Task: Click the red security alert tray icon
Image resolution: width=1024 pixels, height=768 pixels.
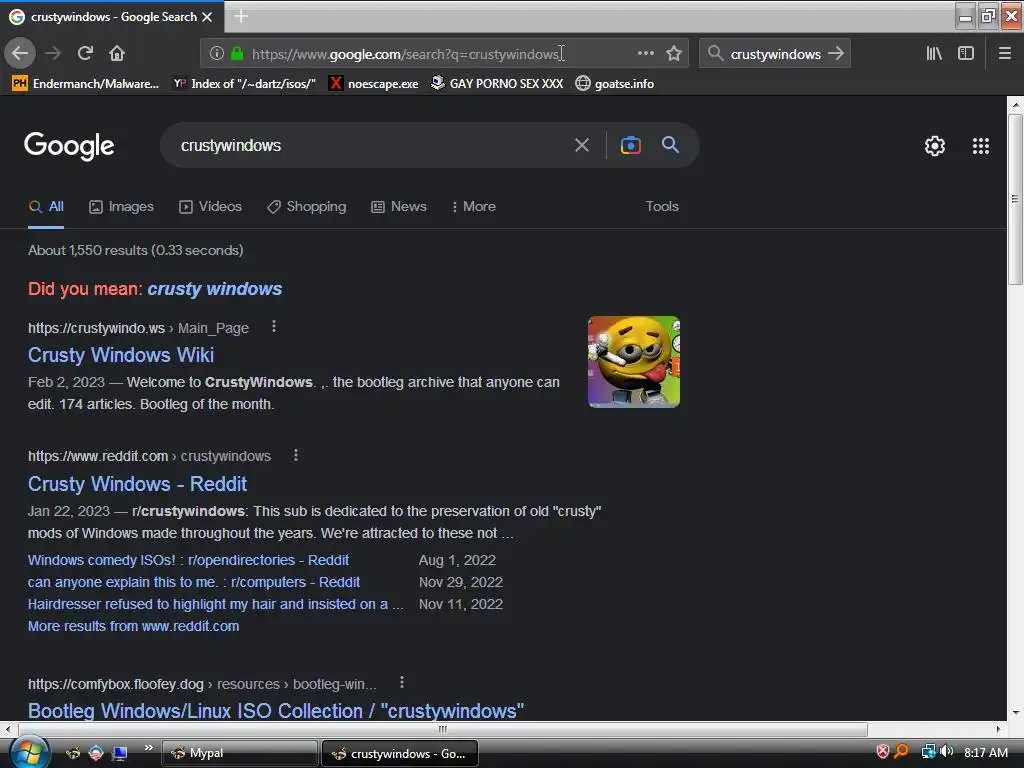Action: click(x=882, y=752)
